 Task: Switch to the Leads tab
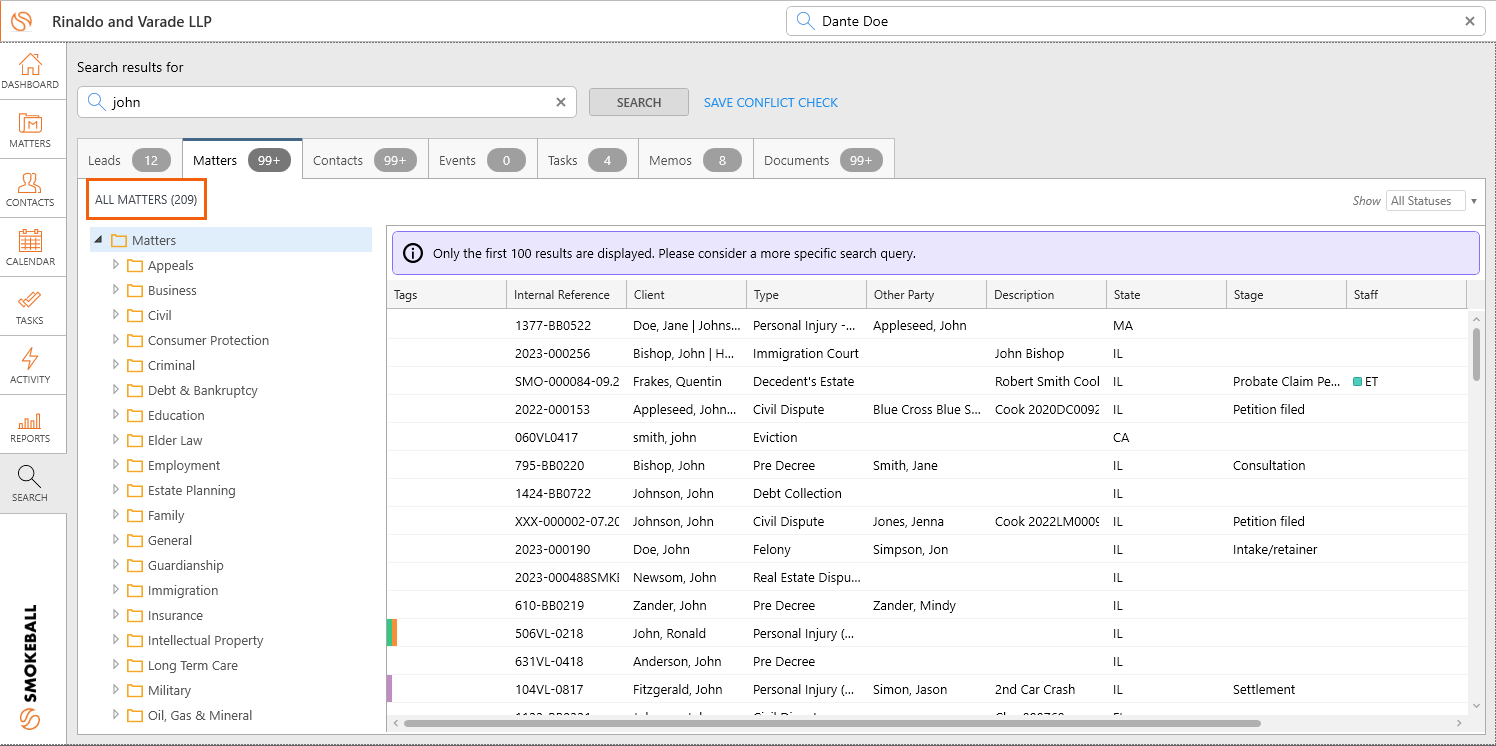pyautogui.click(x=130, y=160)
